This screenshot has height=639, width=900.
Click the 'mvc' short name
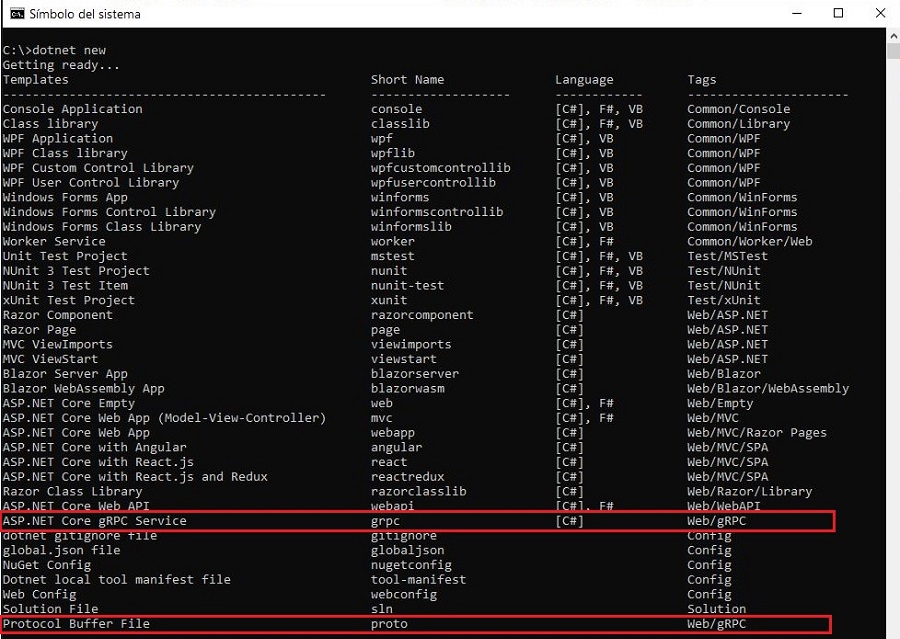(x=382, y=418)
